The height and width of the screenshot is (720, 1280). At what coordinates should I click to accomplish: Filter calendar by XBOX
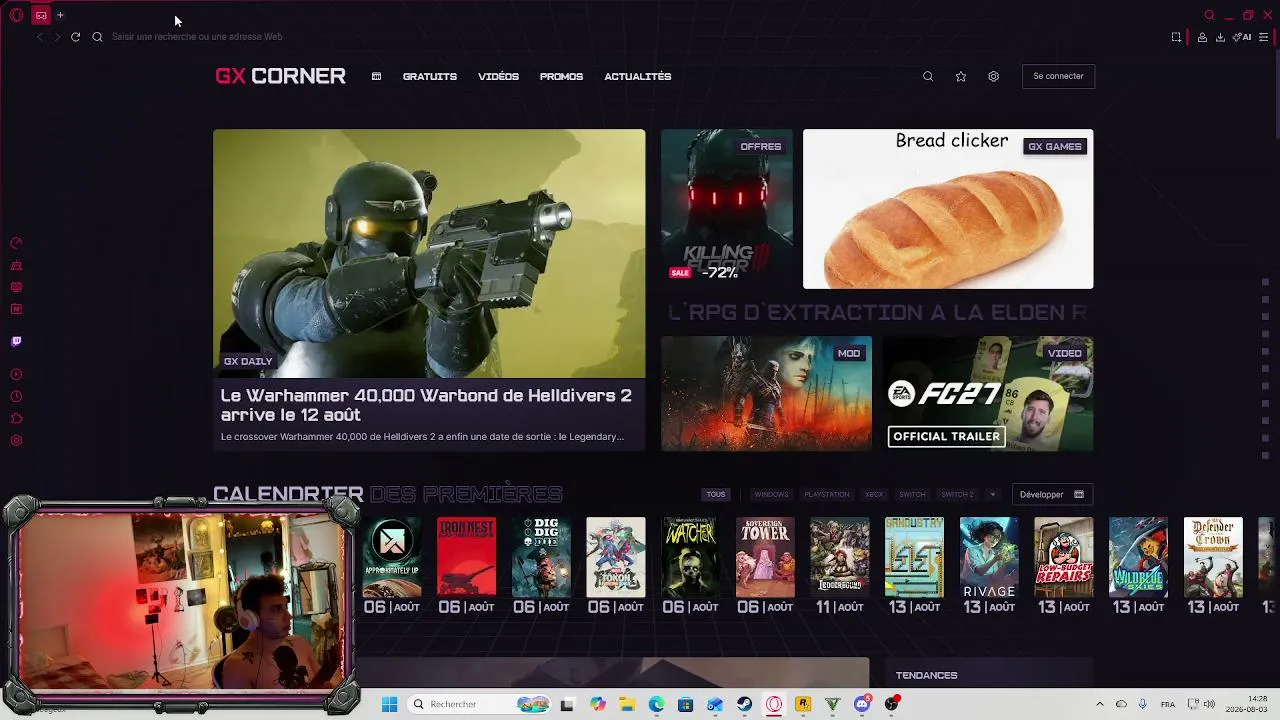[874, 494]
